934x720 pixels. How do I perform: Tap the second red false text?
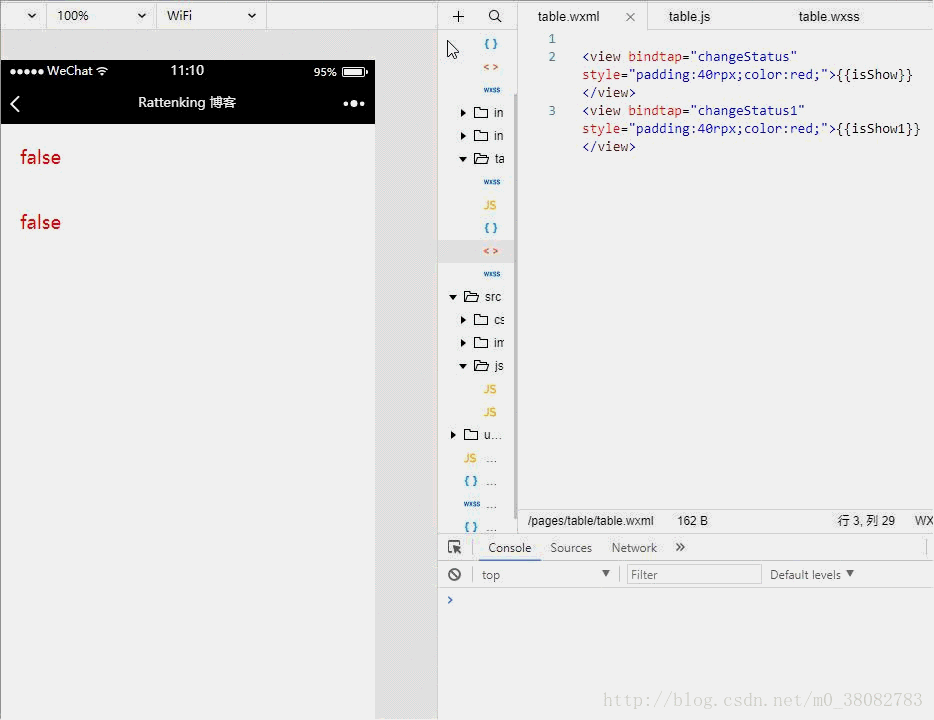(x=41, y=223)
